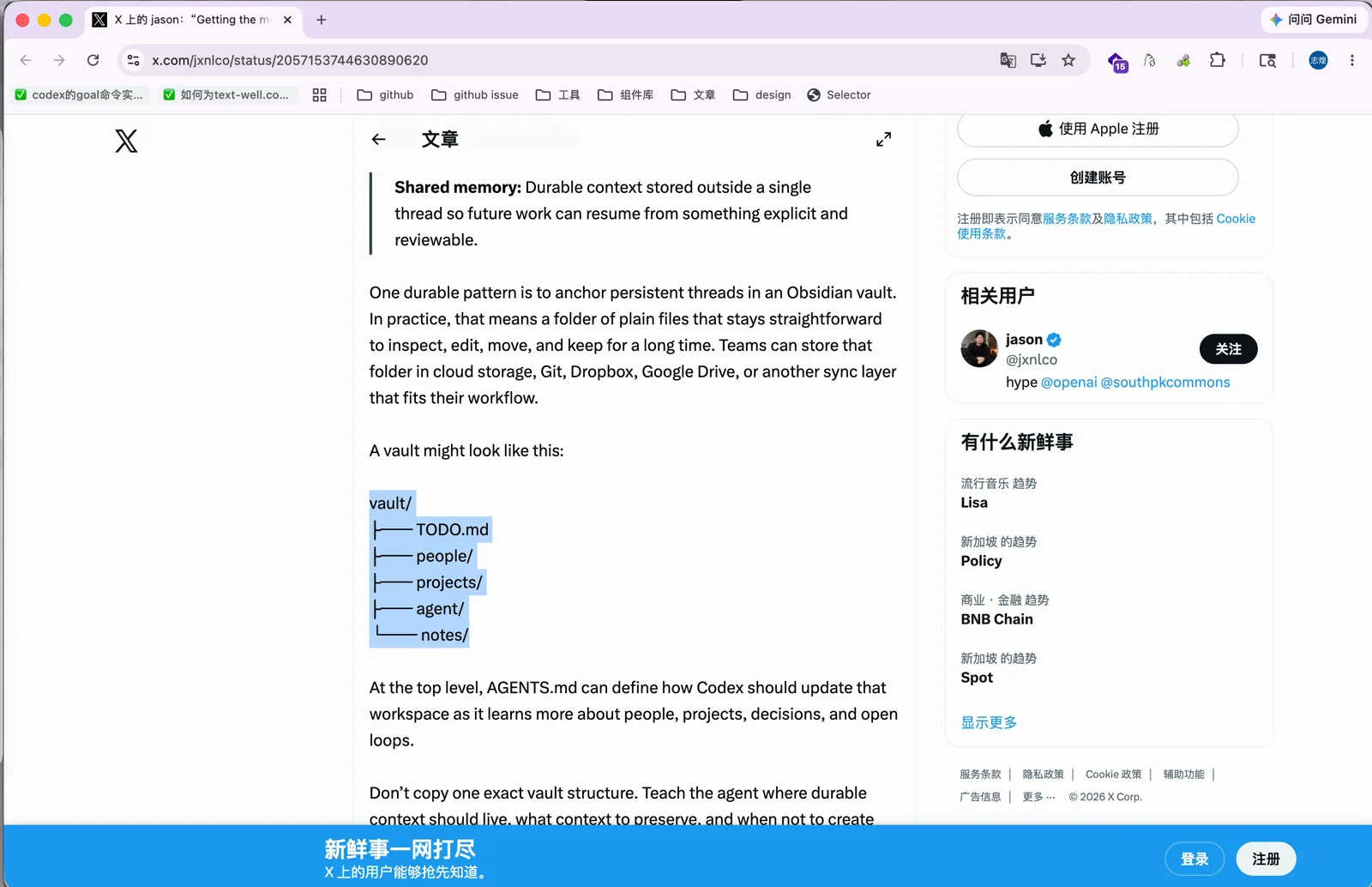Open the extensions puzzle icon

tap(1217, 60)
